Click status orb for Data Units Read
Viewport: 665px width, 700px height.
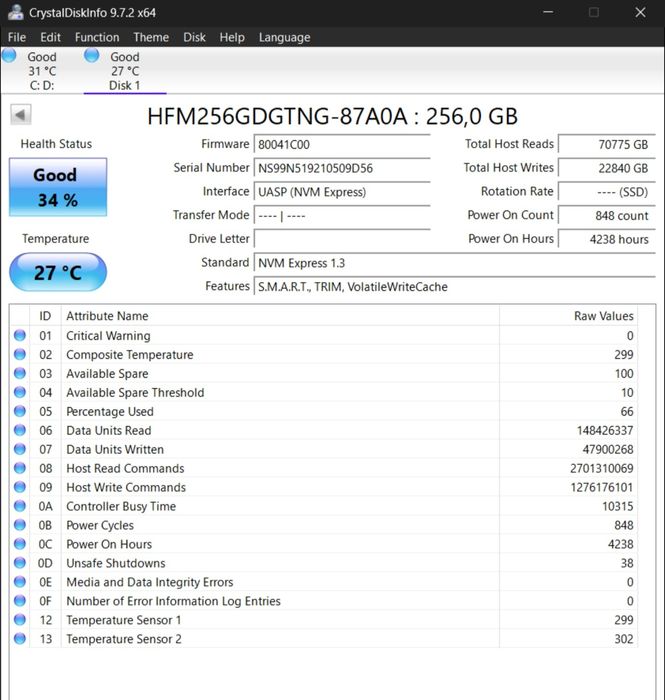click(x=20, y=430)
